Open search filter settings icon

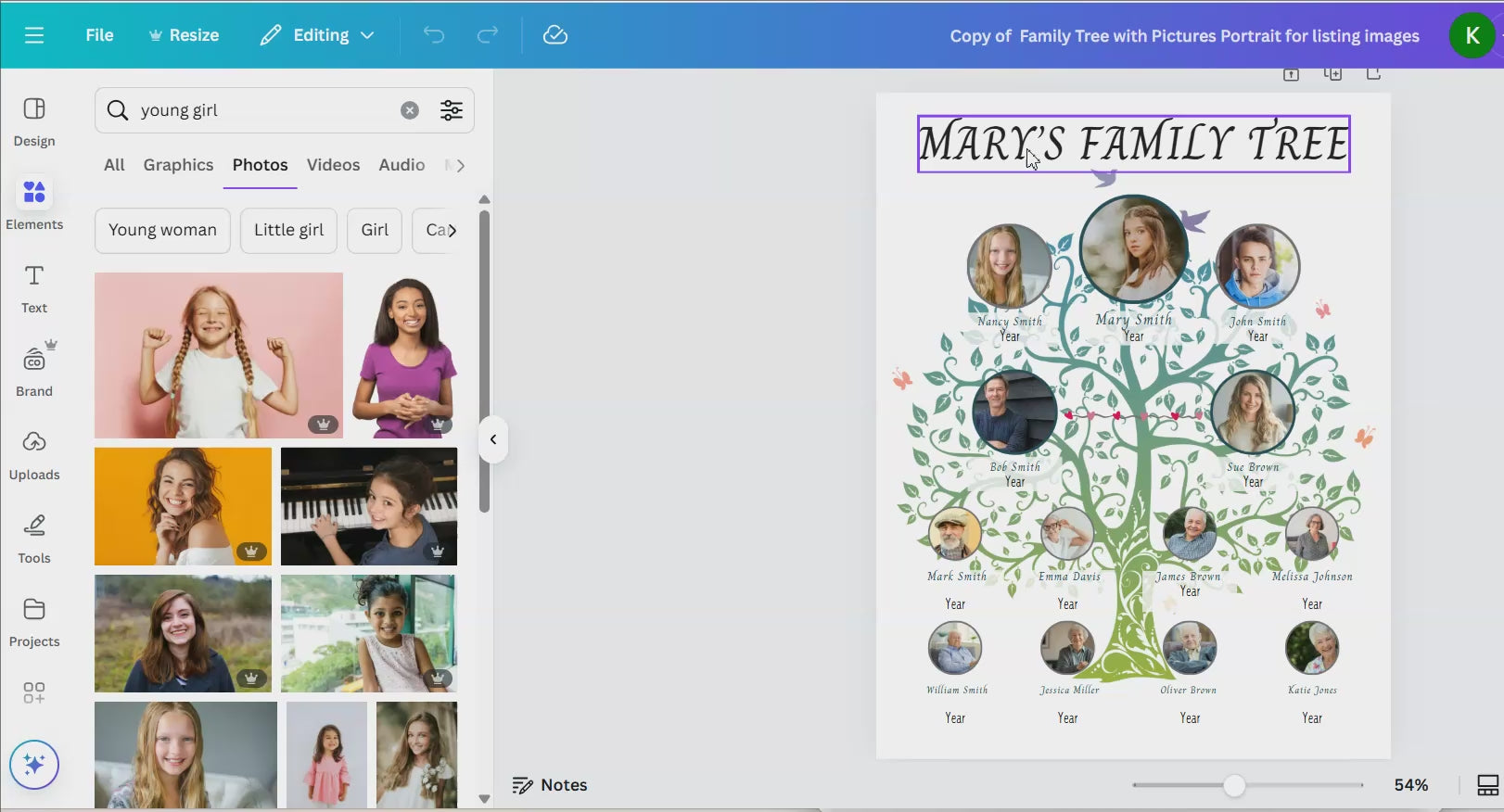point(452,110)
